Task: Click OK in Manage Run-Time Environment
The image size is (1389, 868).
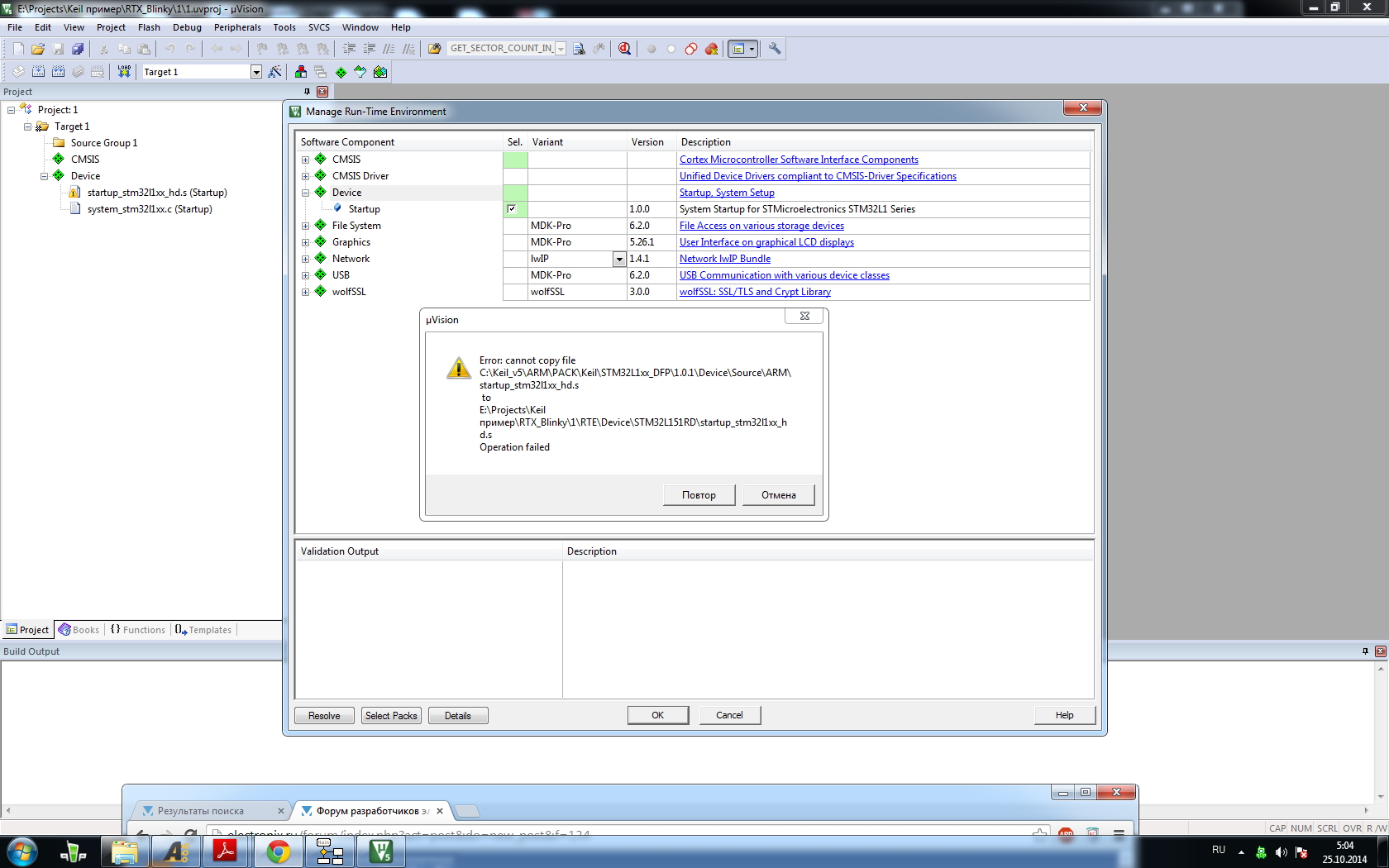Action: pyautogui.click(x=658, y=715)
